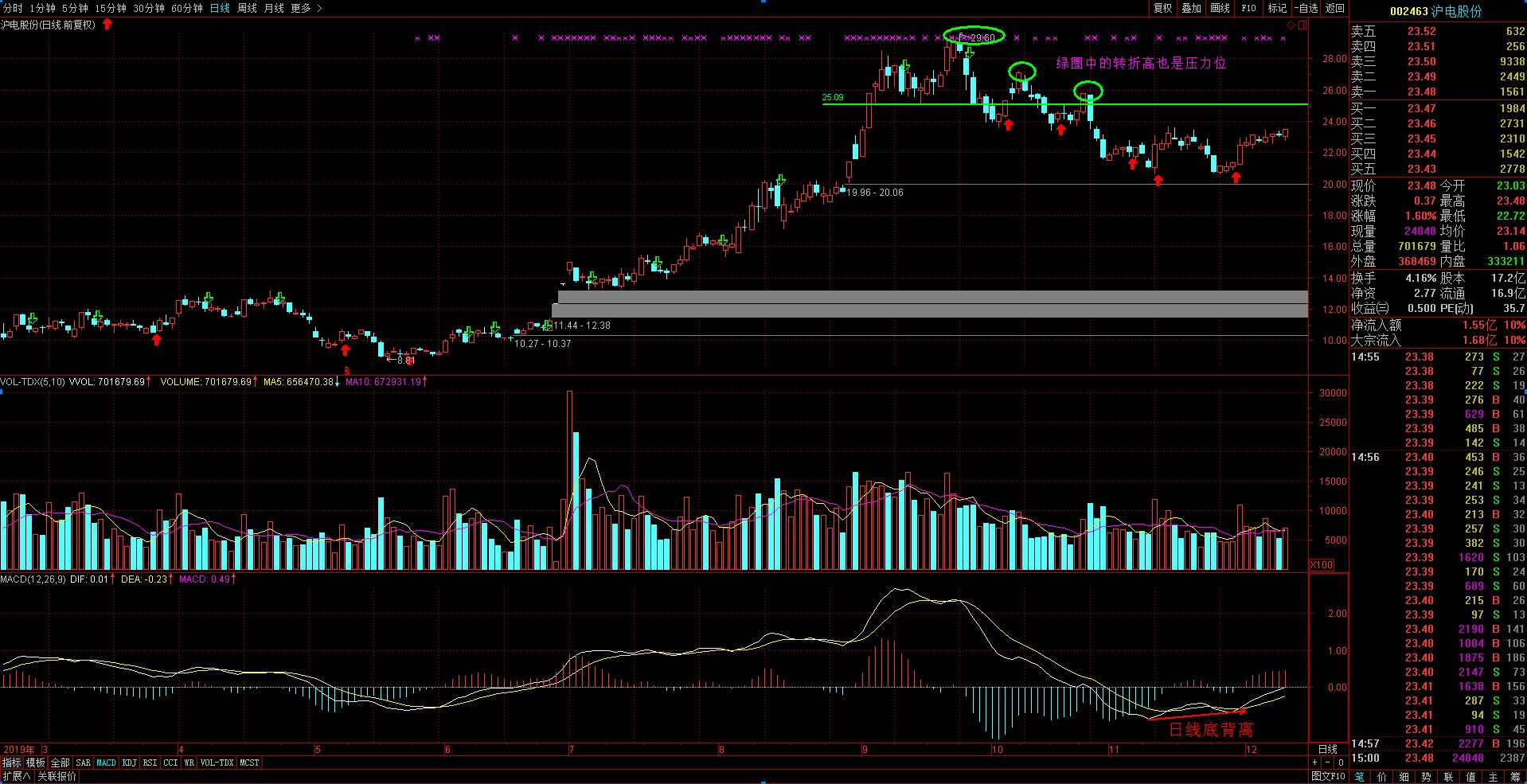The height and width of the screenshot is (784, 1527).
Task: Zoom out using the minus button
Action: click(x=1329, y=763)
